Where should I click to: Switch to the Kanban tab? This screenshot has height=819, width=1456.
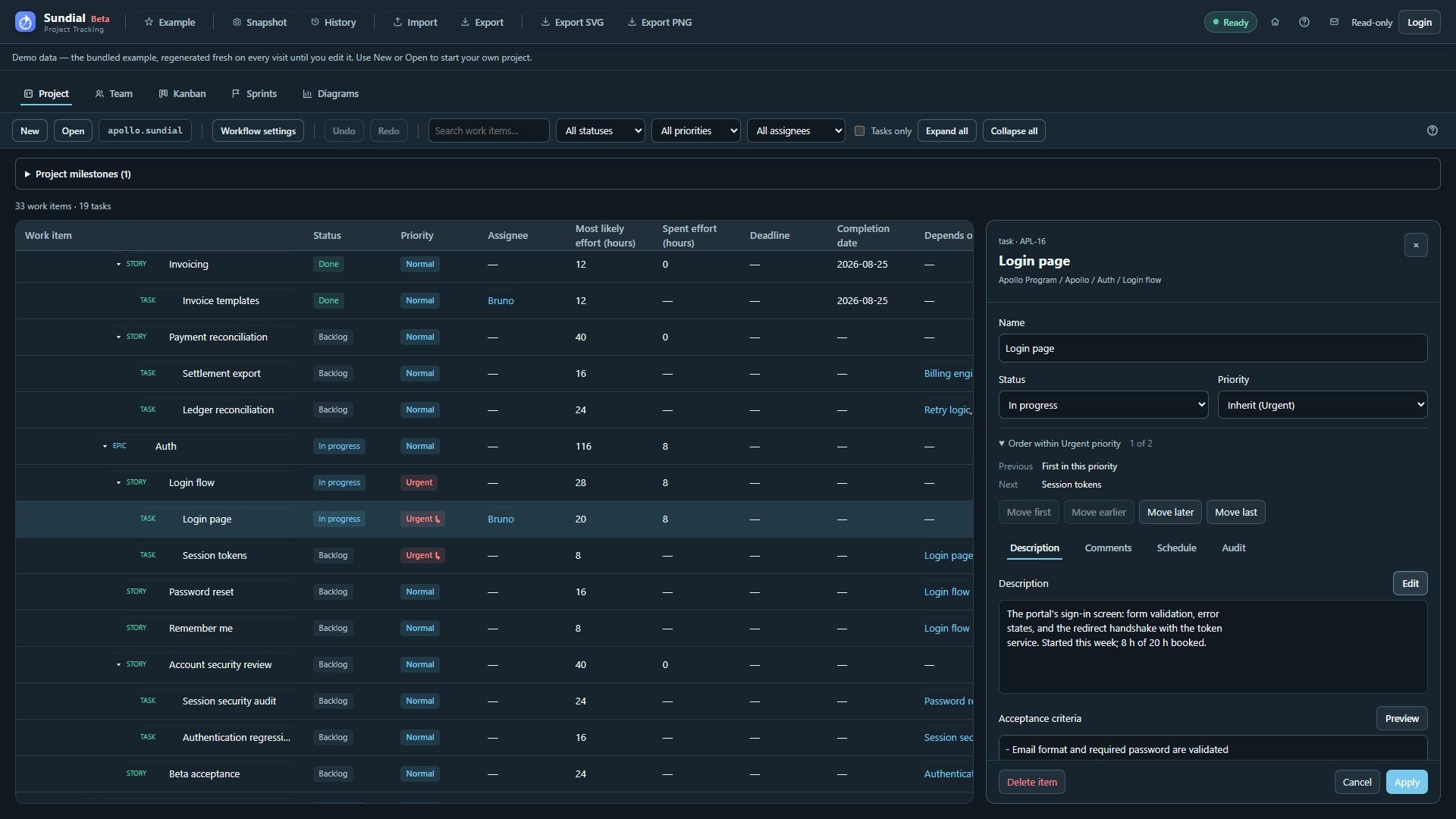click(182, 93)
